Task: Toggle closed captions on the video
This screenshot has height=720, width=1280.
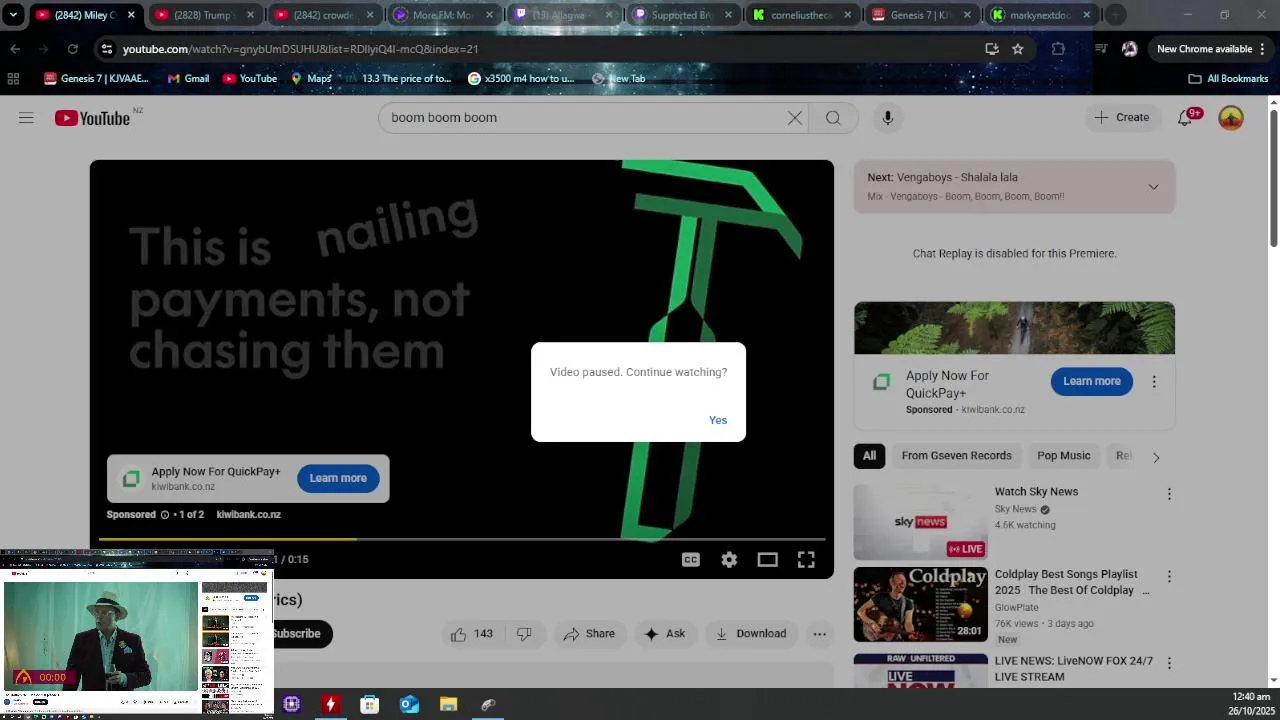Action: (690, 560)
